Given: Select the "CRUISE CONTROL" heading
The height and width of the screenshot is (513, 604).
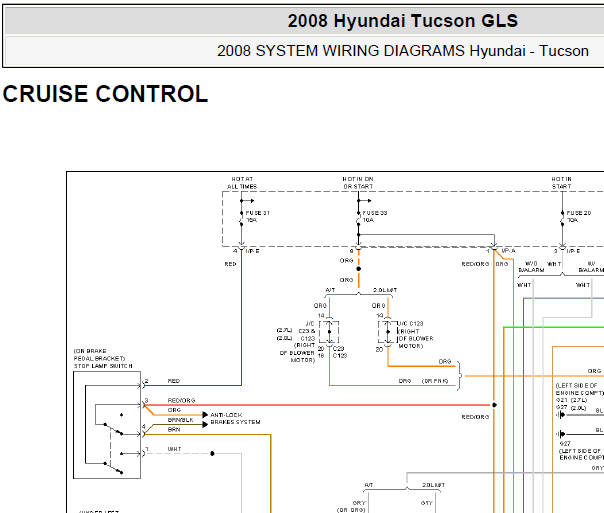Looking at the screenshot, I should coord(105,94).
